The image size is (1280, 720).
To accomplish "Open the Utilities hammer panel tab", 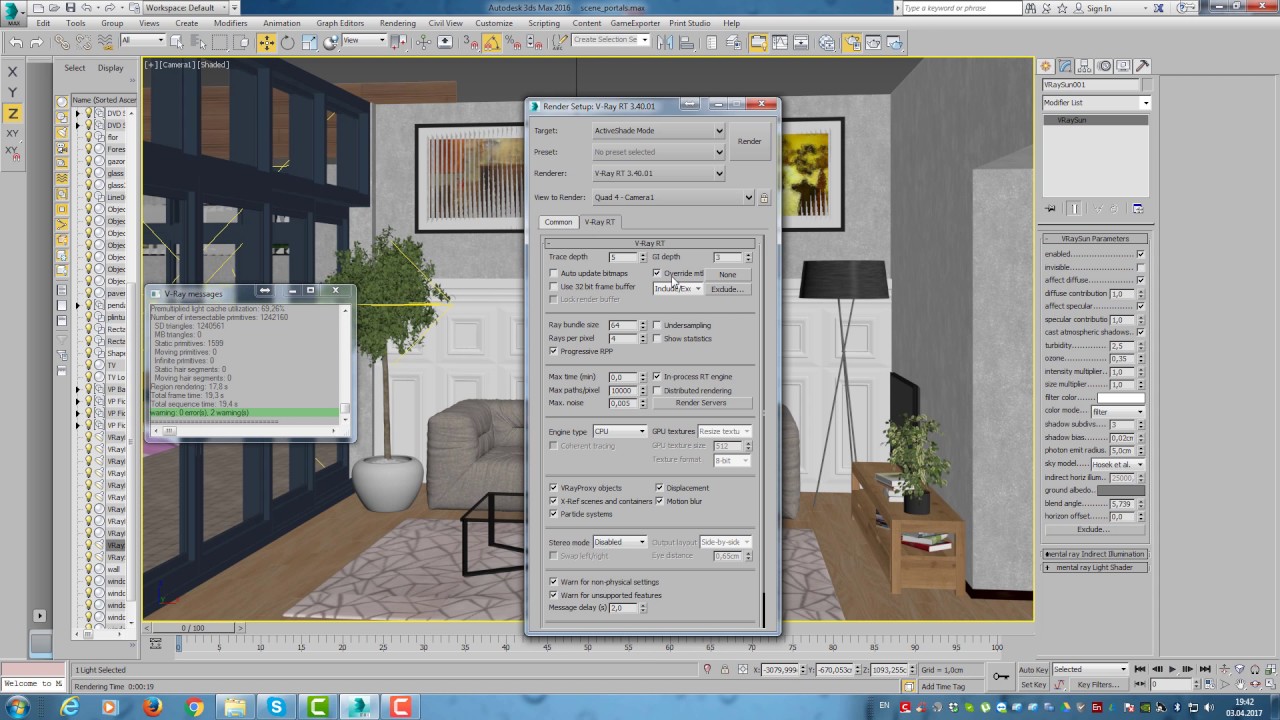I will (1142, 66).
